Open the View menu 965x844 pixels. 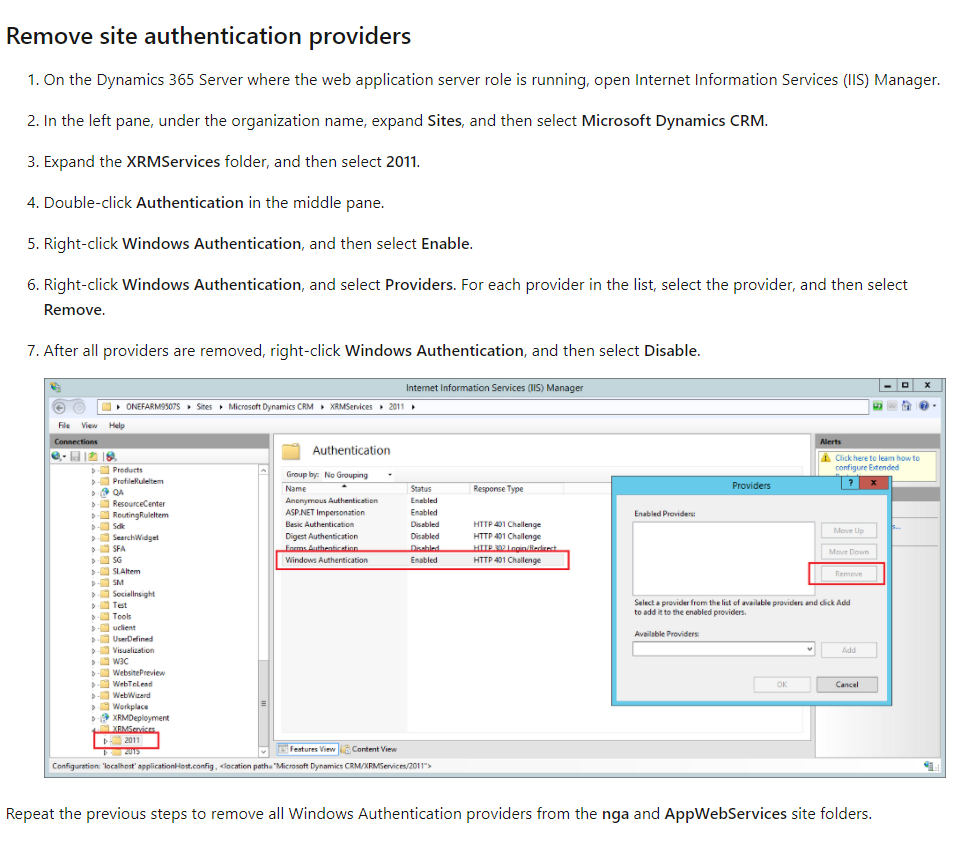pyautogui.click(x=89, y=425)
